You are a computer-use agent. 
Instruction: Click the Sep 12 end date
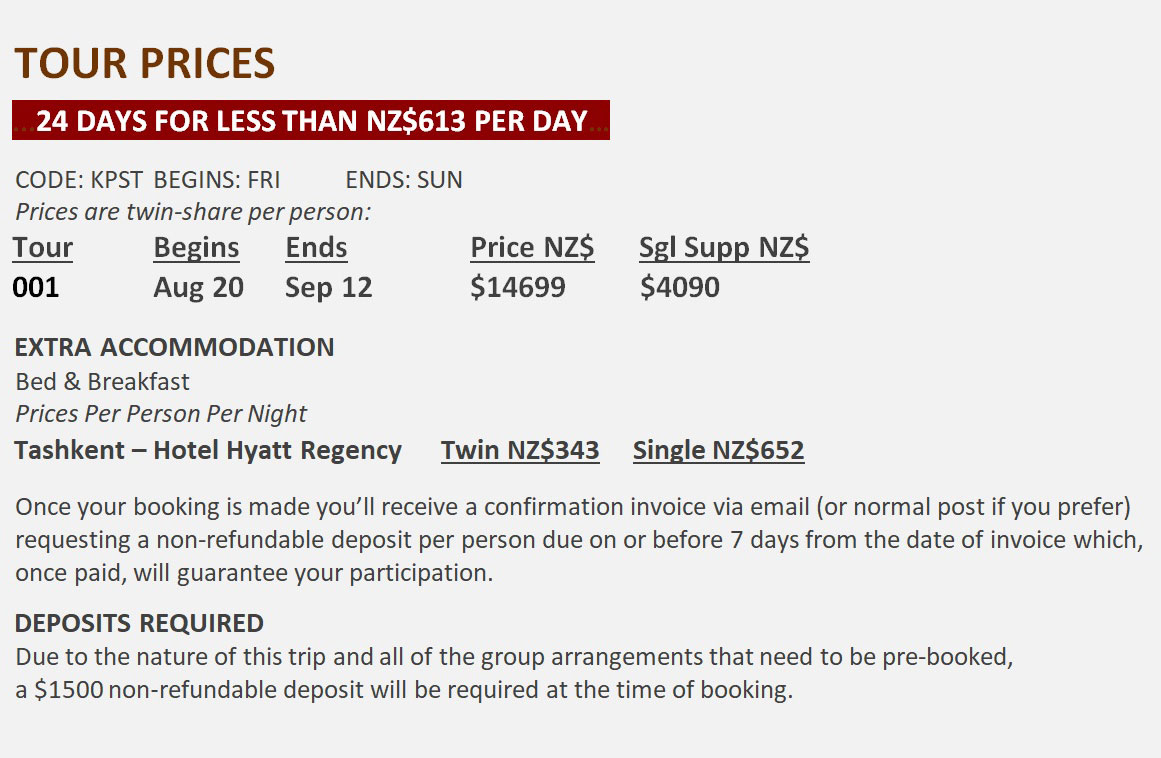[x=328, y=288]
